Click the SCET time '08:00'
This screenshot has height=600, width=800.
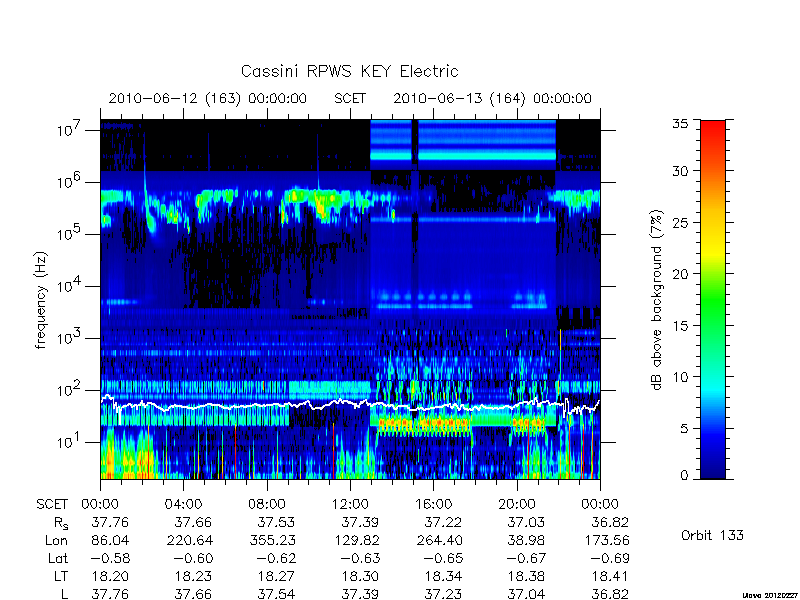click(267, 505)
